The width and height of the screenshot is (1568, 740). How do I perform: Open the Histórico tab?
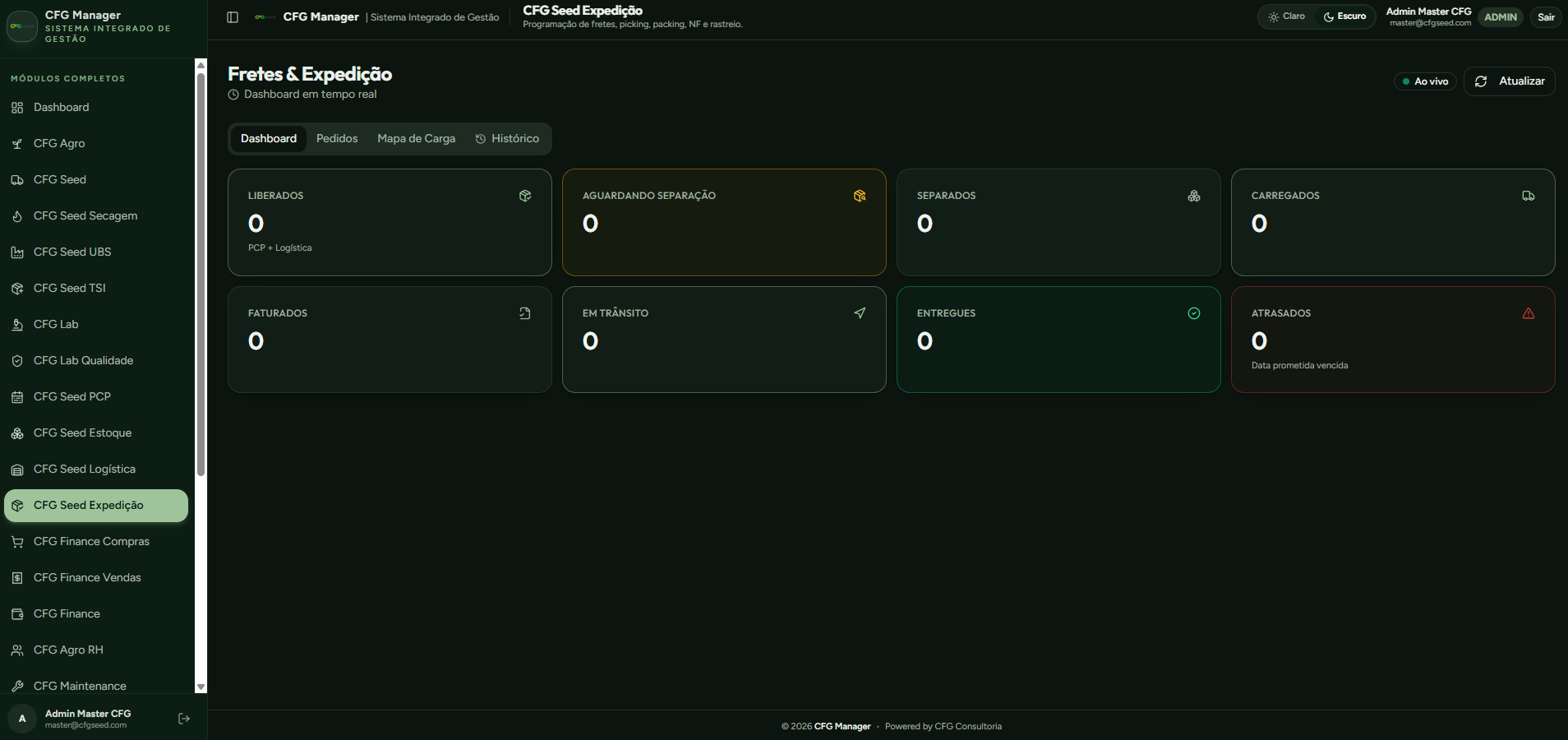(507, 139)
